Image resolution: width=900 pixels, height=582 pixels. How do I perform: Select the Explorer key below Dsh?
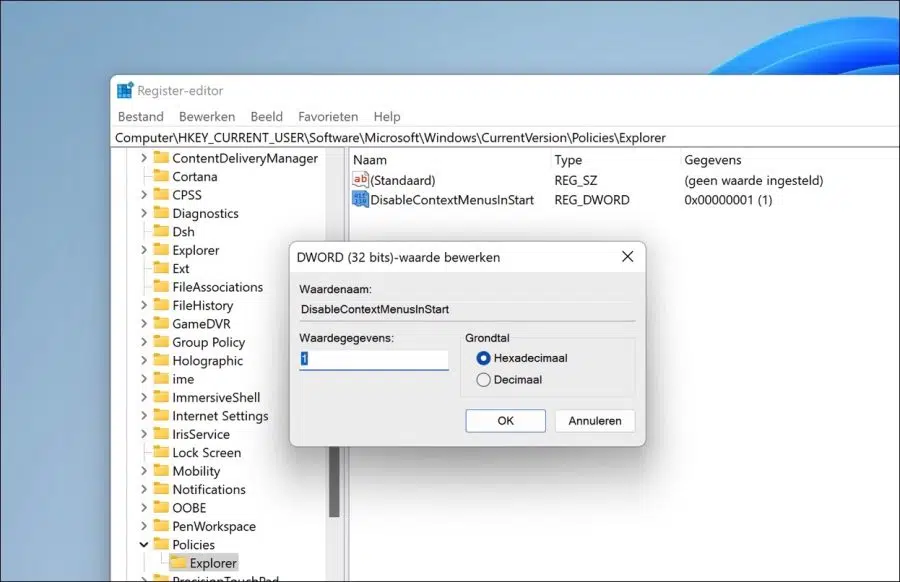tap(196, 250)
